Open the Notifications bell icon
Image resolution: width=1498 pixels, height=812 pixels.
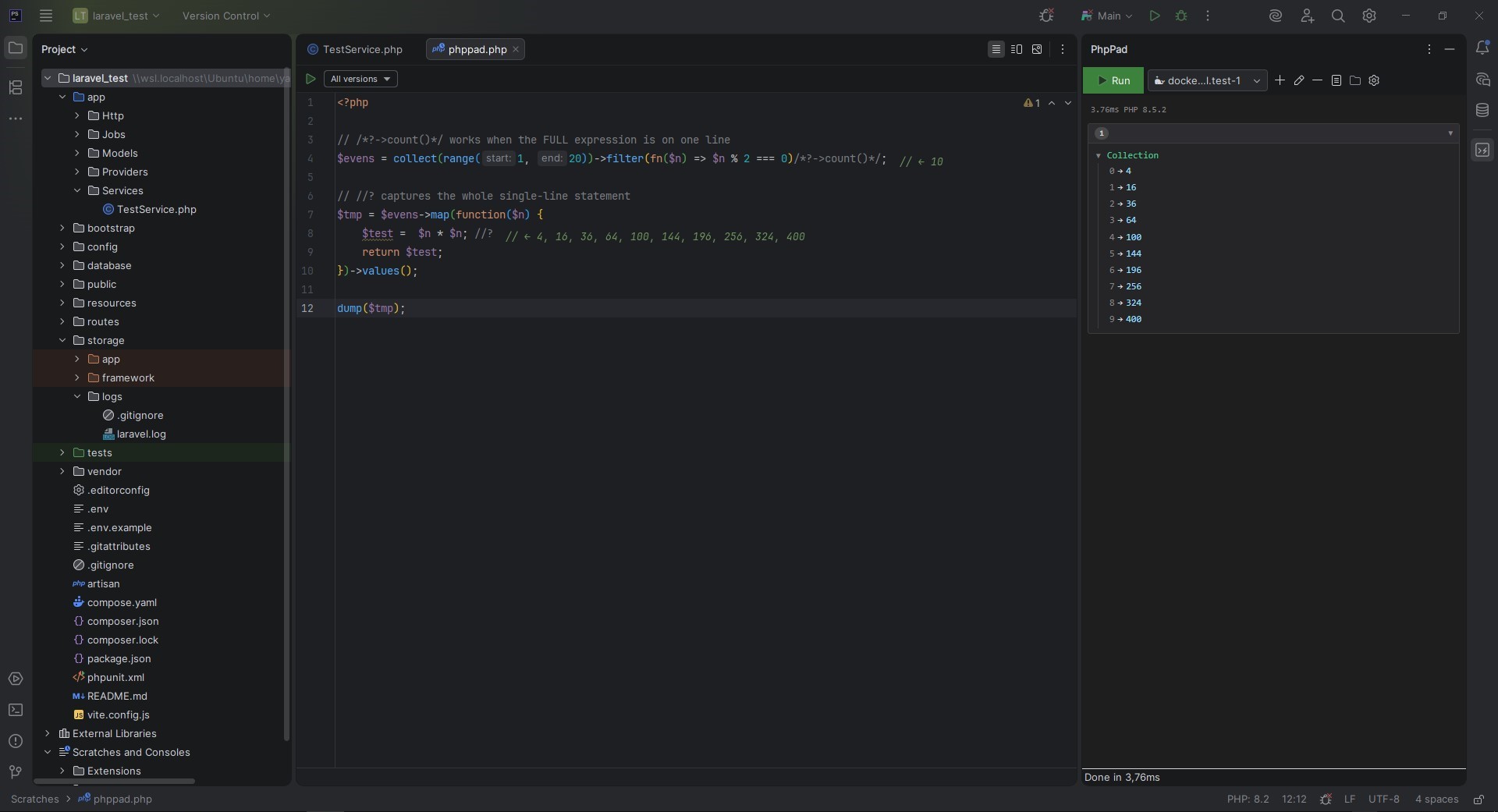(x=1482, y=48)
